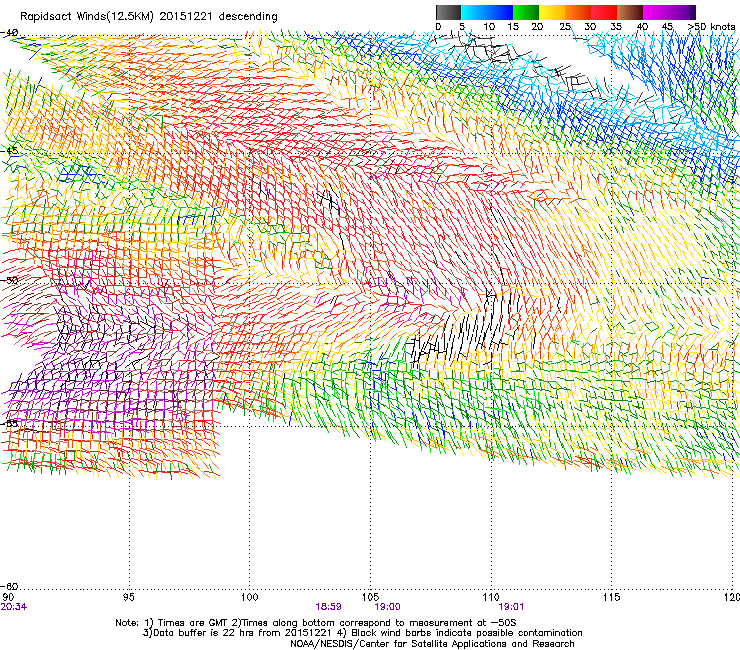Click the '>50 knots' legend label

coord(711,27)
